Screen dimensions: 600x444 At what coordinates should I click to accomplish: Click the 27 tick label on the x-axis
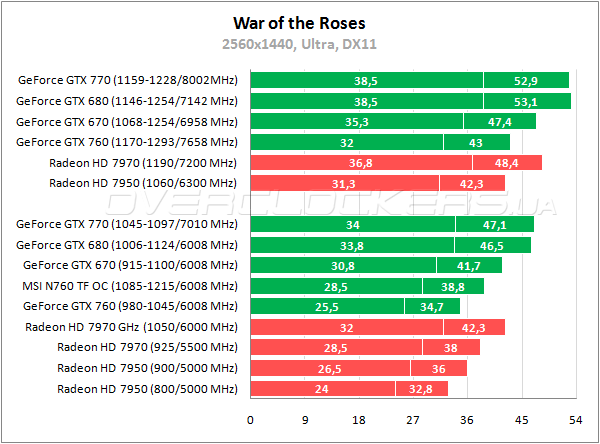pyautogui.click(x=412, y=420)
